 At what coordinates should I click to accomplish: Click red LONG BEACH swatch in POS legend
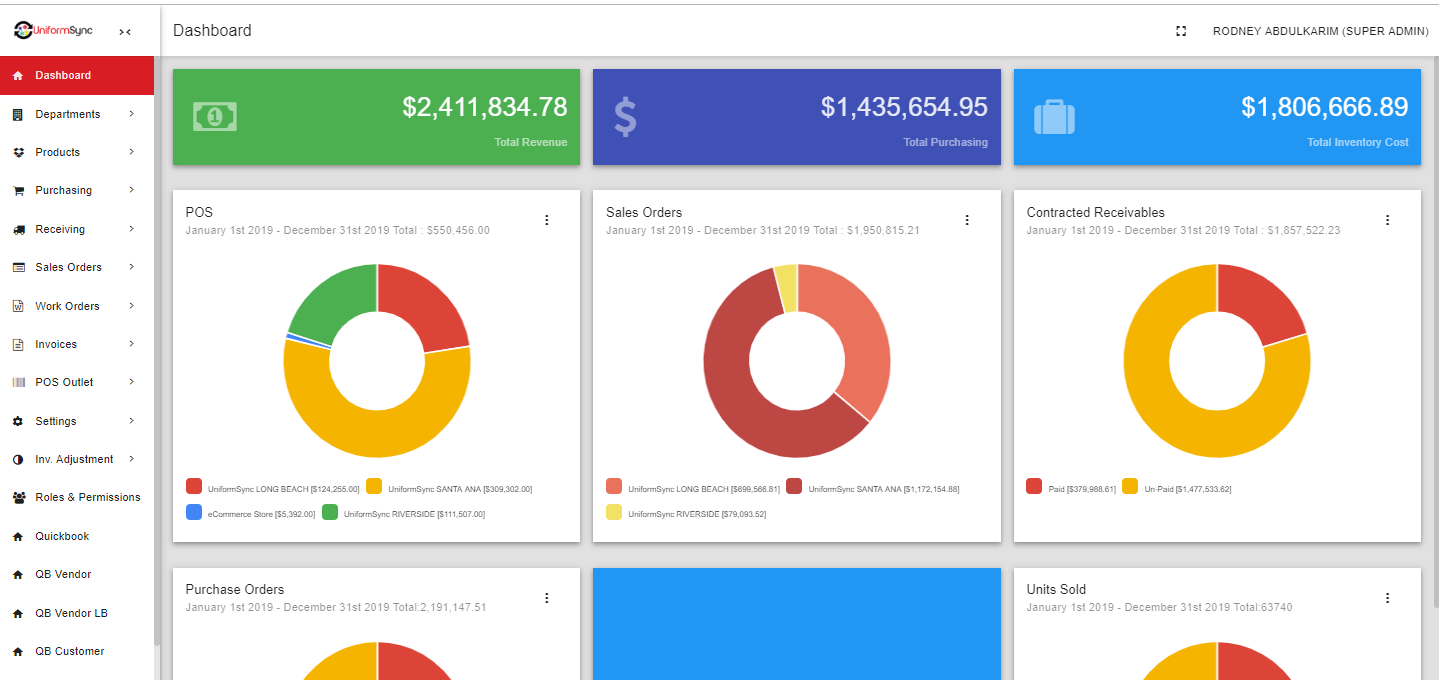[x=194, y=487]
